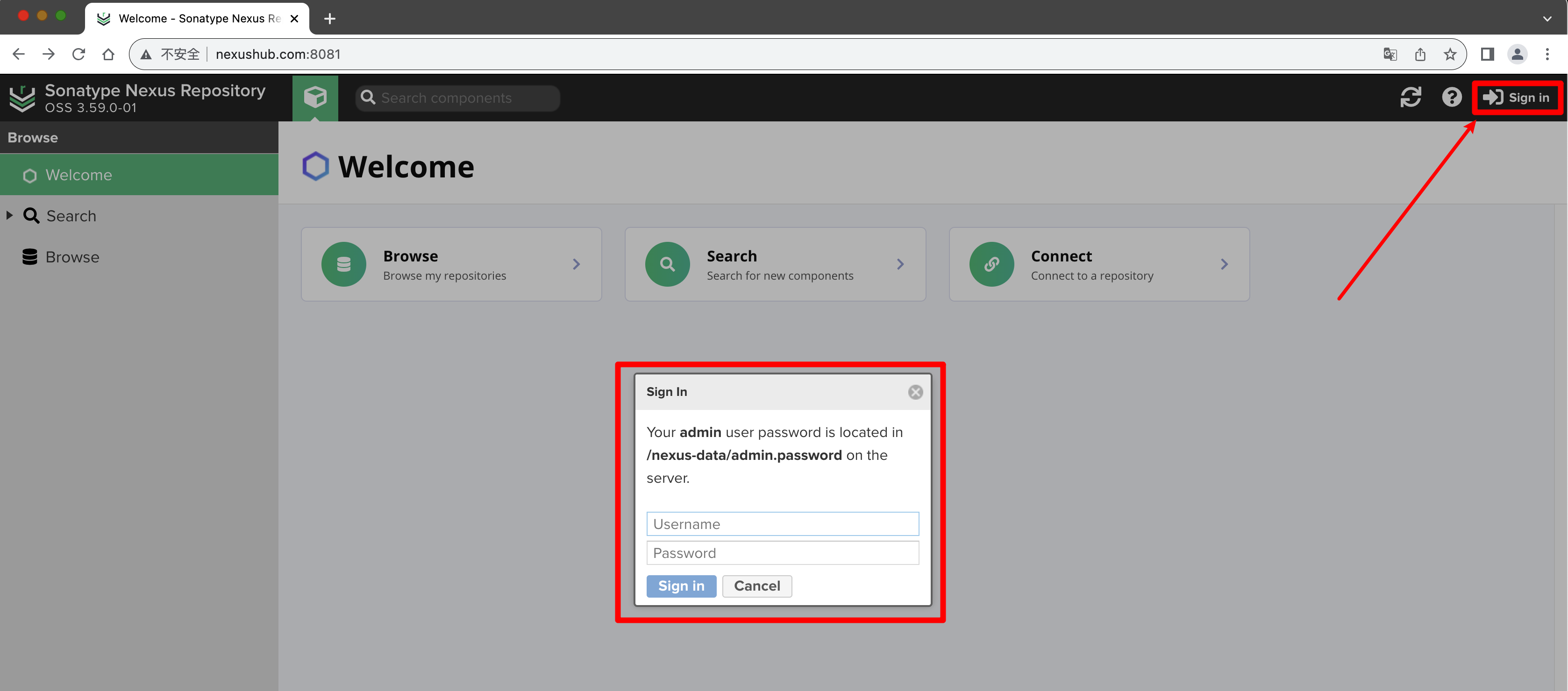Click the Sonatype Nexus logo icon

22,98
